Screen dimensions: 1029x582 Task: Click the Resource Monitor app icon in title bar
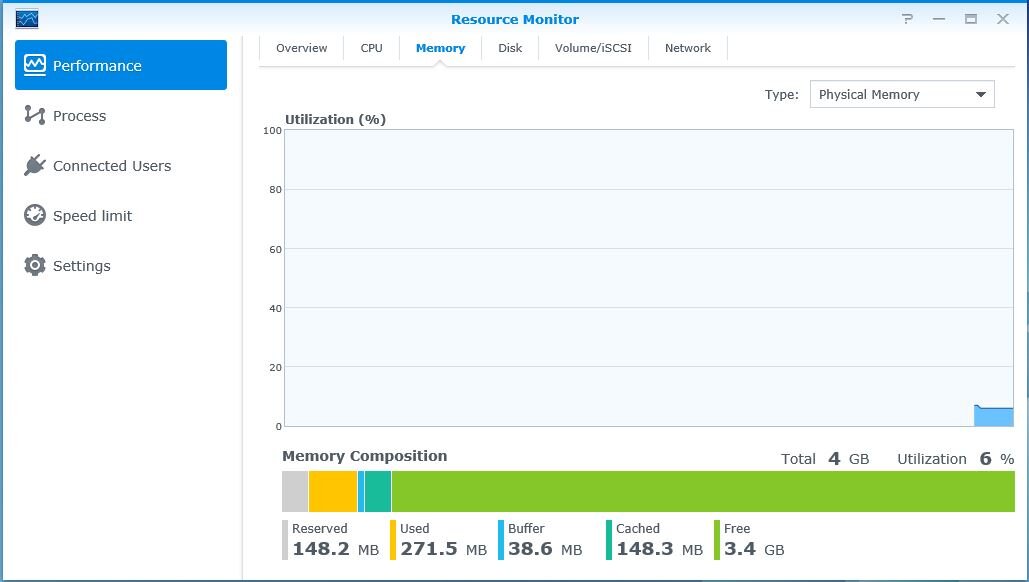tap(27, 18)
